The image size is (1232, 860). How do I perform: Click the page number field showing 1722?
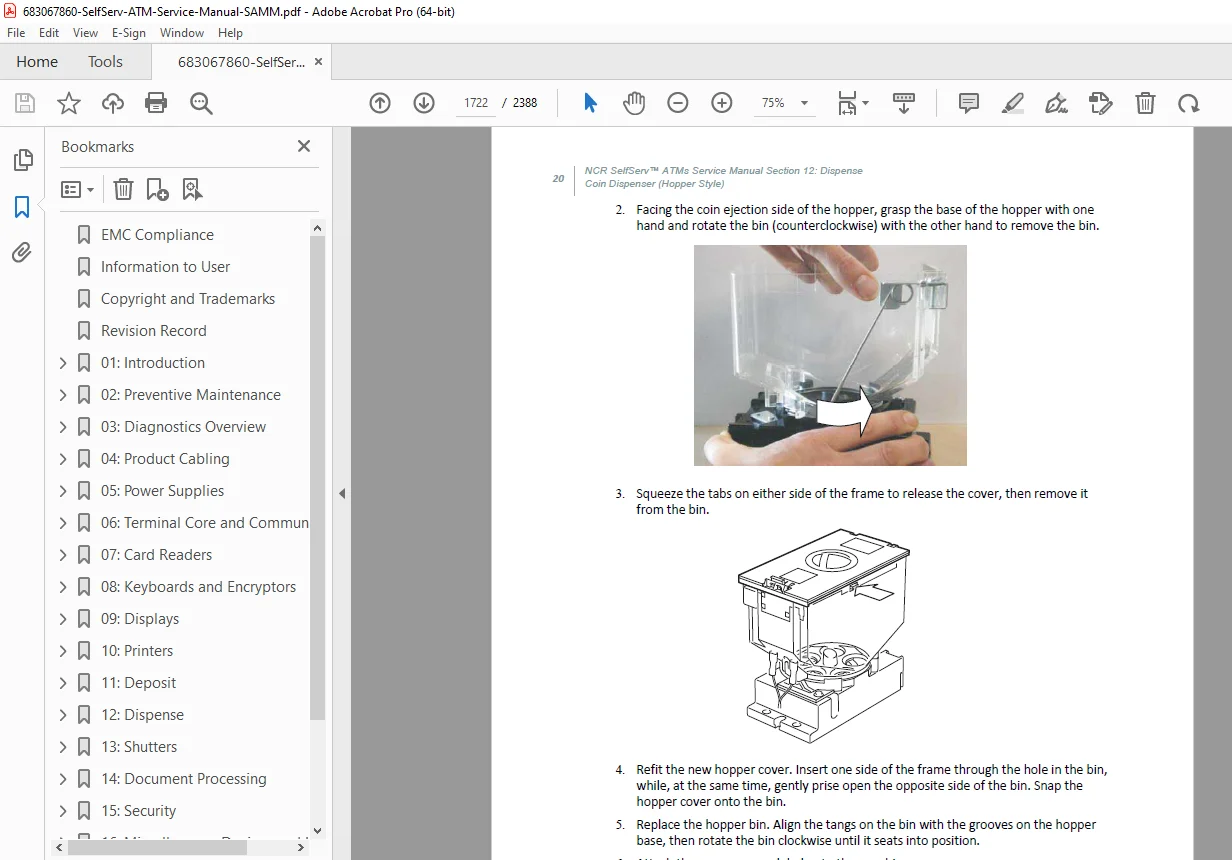click(x=476, y=103)
